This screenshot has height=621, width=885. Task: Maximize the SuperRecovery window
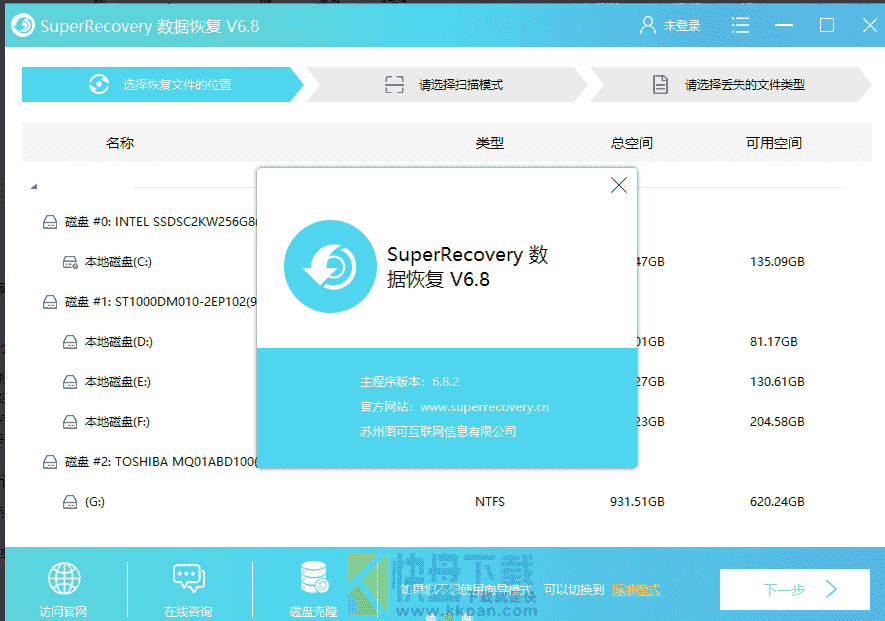pyautogui.click(x=827, y=25)
